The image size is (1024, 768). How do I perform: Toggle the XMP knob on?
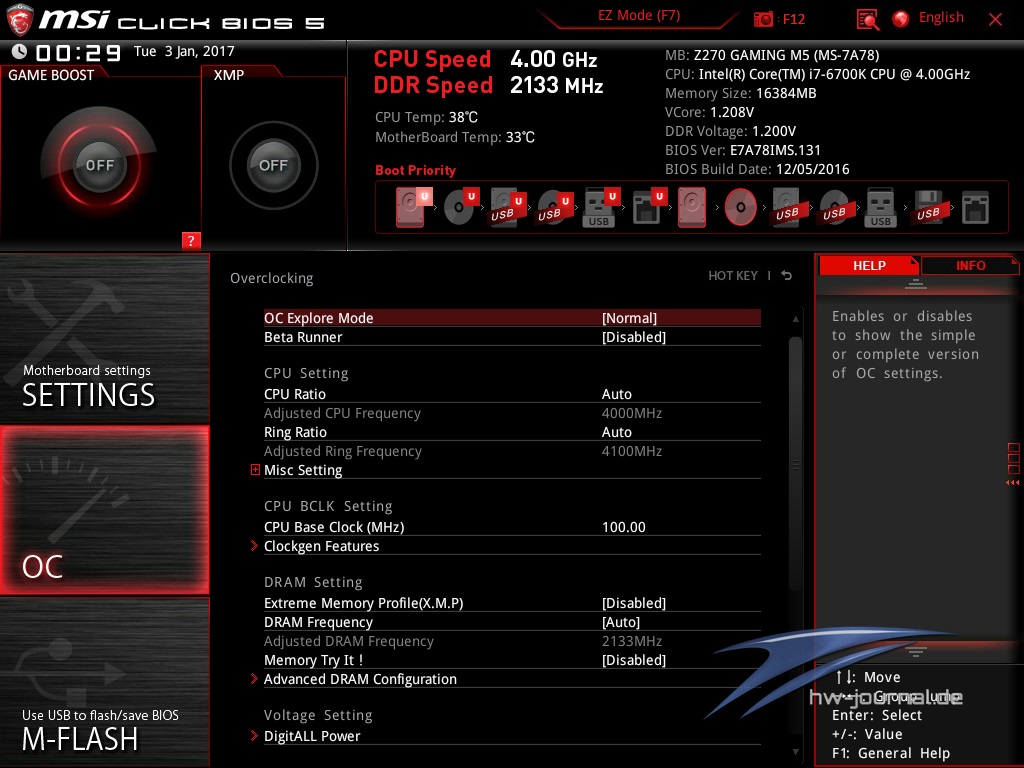pyautogui.click(x=274, y=165)
